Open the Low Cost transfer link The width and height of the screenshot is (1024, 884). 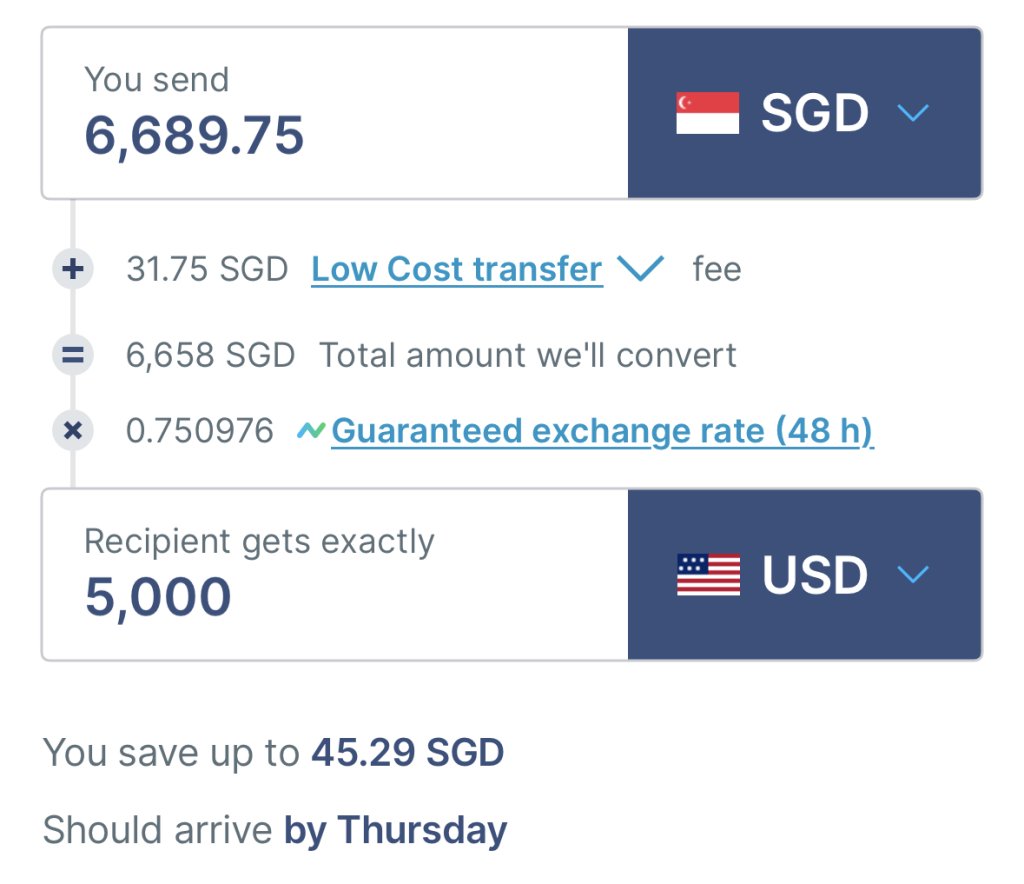(457, 269)
